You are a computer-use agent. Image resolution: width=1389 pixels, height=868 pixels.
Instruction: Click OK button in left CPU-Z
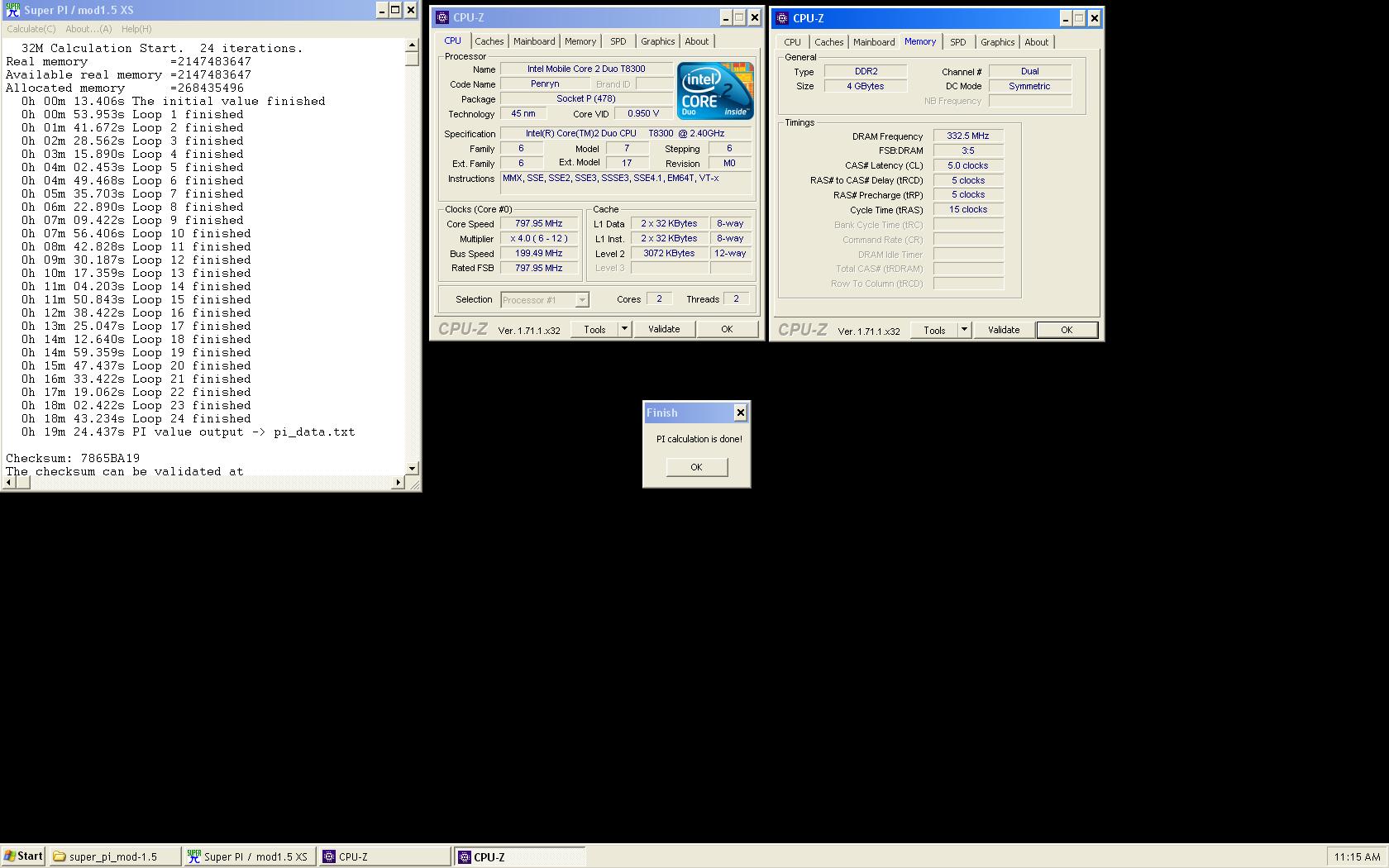click(x=727, y=329)
